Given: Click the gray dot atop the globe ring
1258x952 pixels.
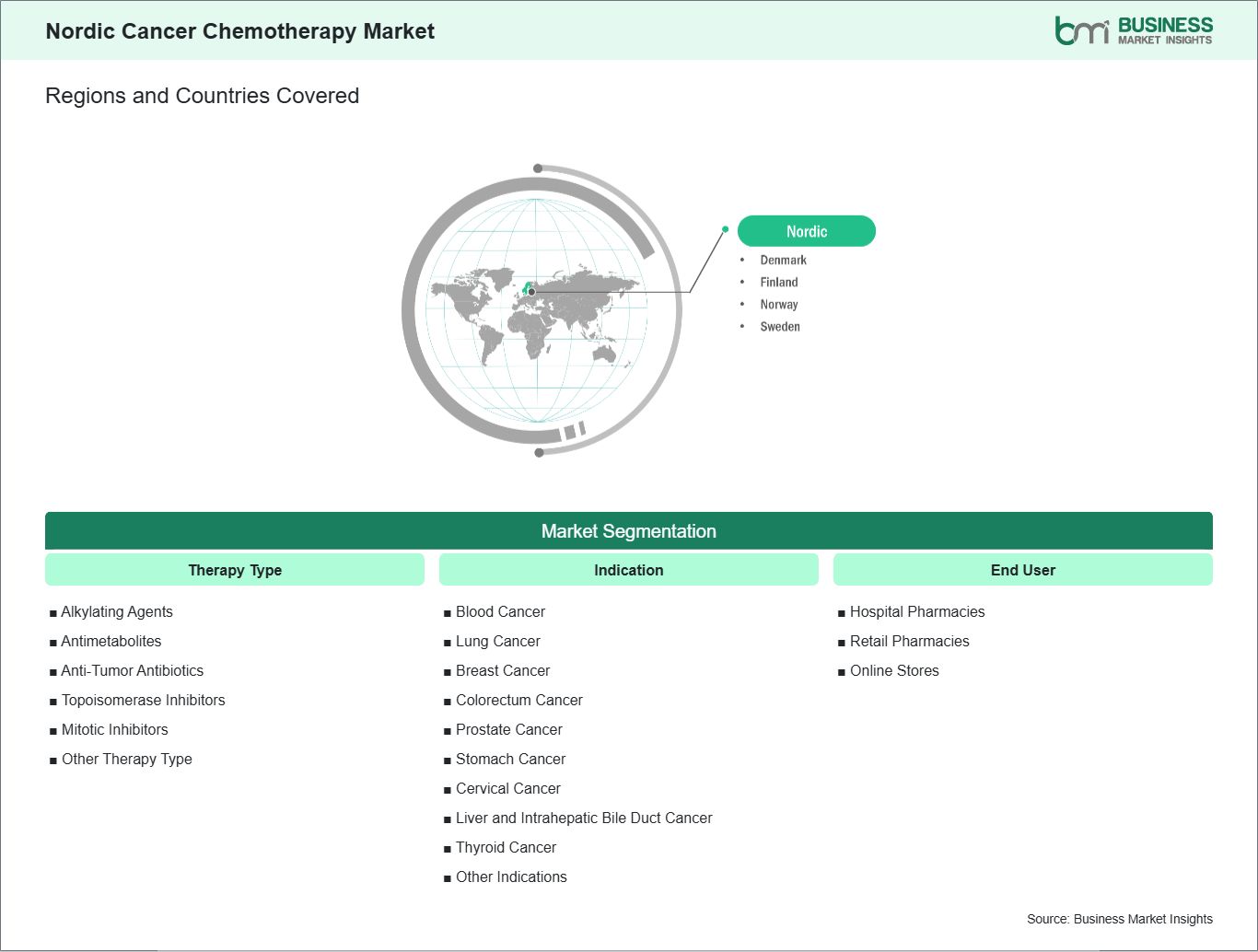Looking at the screenshot, I should point(538,168).
